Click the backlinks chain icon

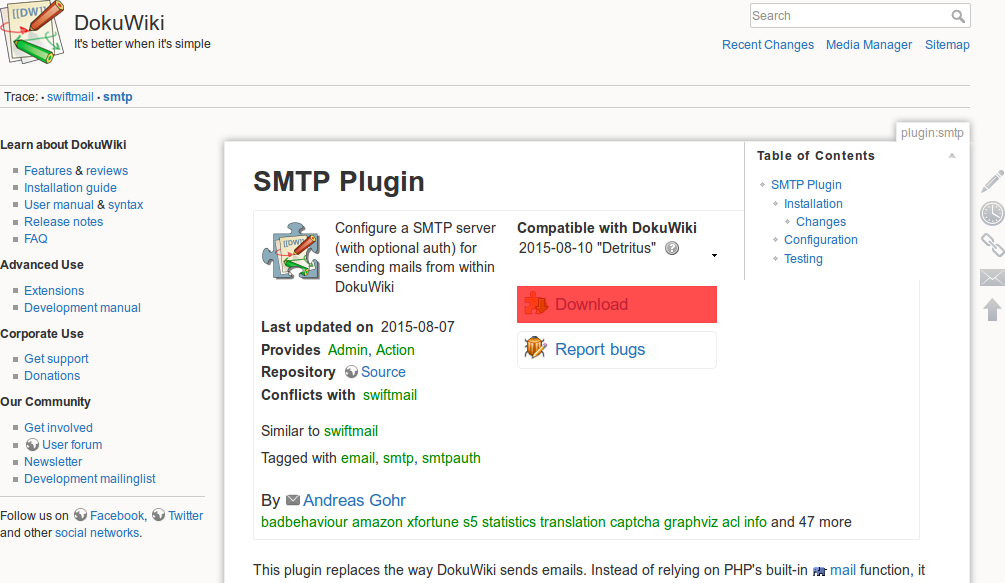(x=991, y=245)
